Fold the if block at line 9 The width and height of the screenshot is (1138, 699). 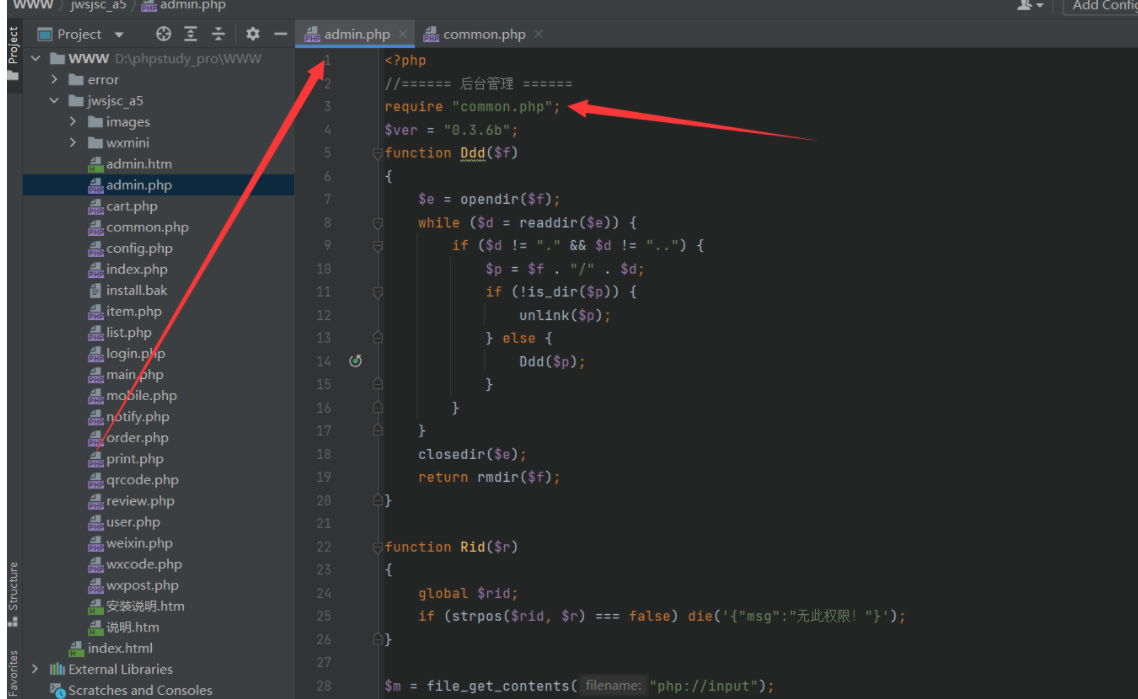point(377,246)
